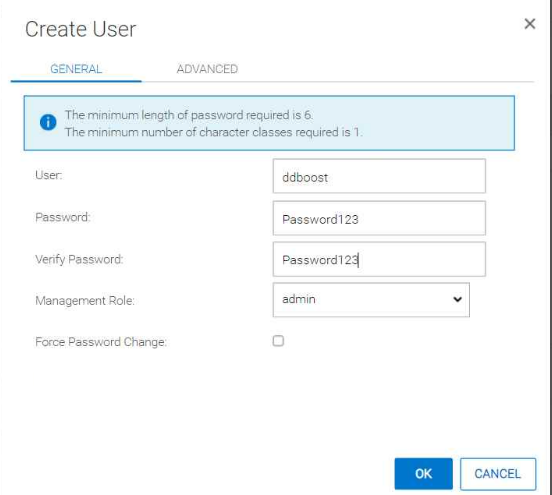The width and height of the screenshot is (552, 495).
Task: Click the Management Role label
Action: pos(85,301)
